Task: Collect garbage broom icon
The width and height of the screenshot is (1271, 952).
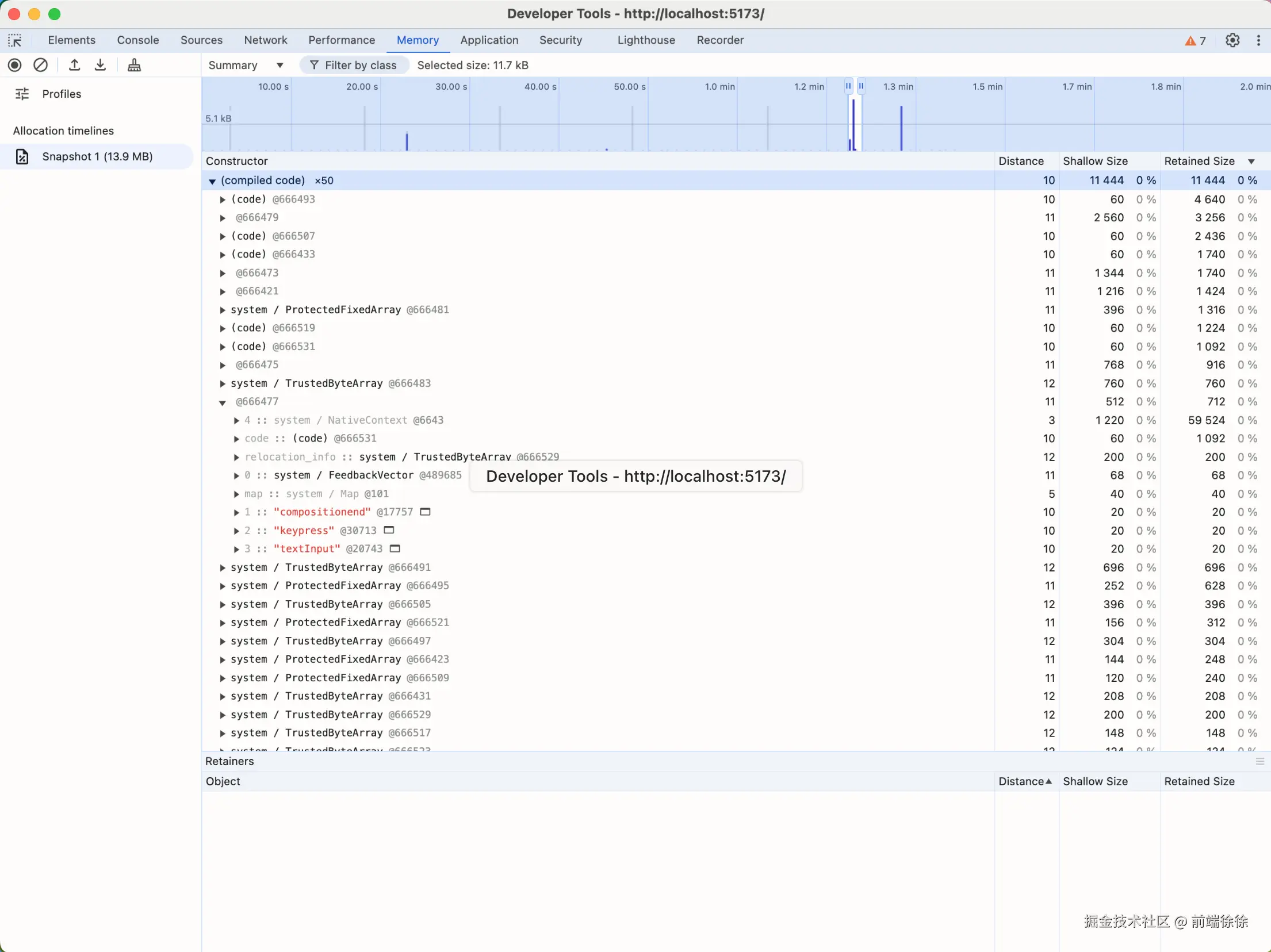Action: 134,65
